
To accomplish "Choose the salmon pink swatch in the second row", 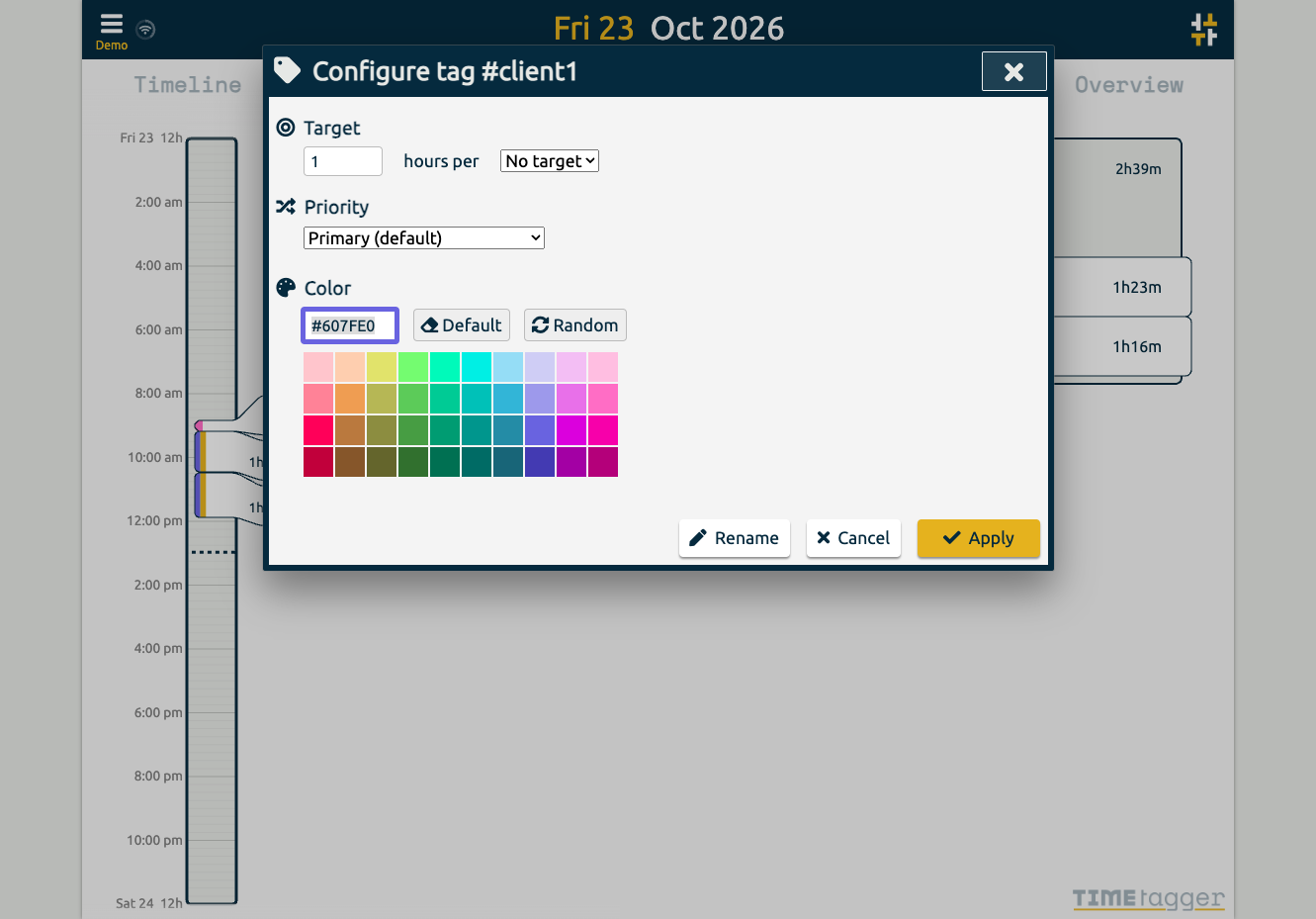I will (x=318, y=399).
